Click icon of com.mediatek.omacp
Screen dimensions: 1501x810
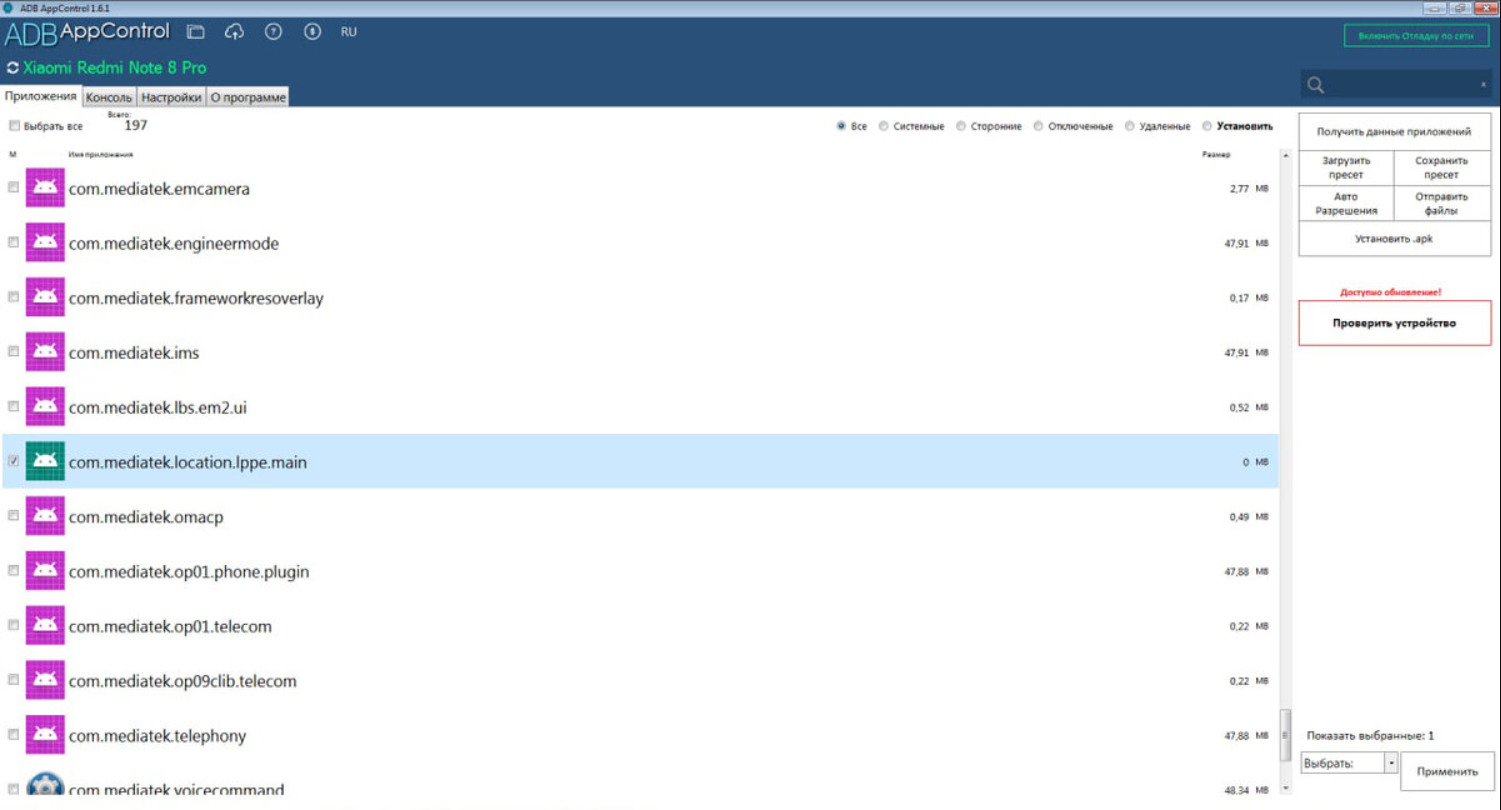pyautogui.click(x=45, y=516)
